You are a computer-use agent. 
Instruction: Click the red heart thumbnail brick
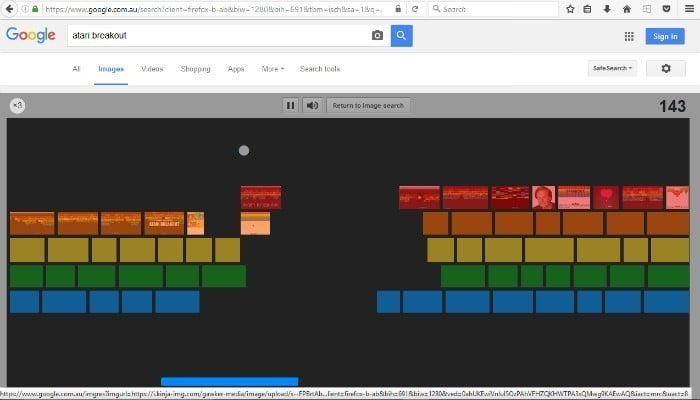point(606,197)
